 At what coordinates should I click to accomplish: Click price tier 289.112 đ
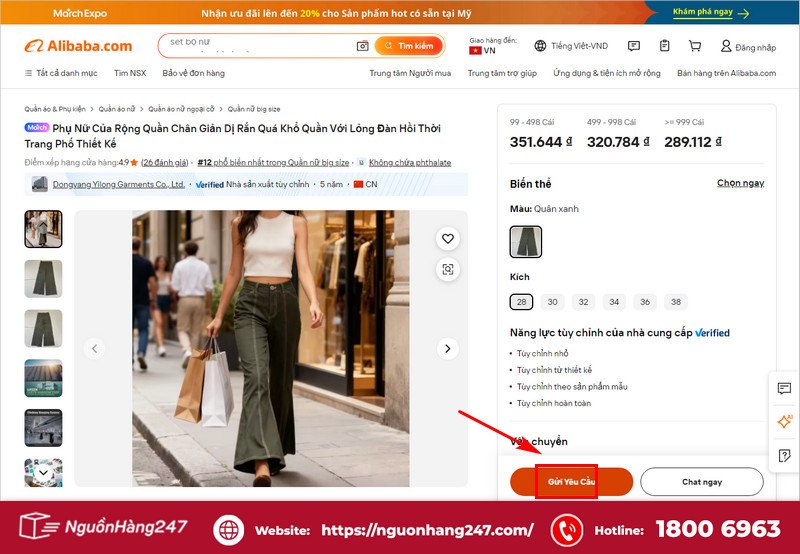point(693,142)
